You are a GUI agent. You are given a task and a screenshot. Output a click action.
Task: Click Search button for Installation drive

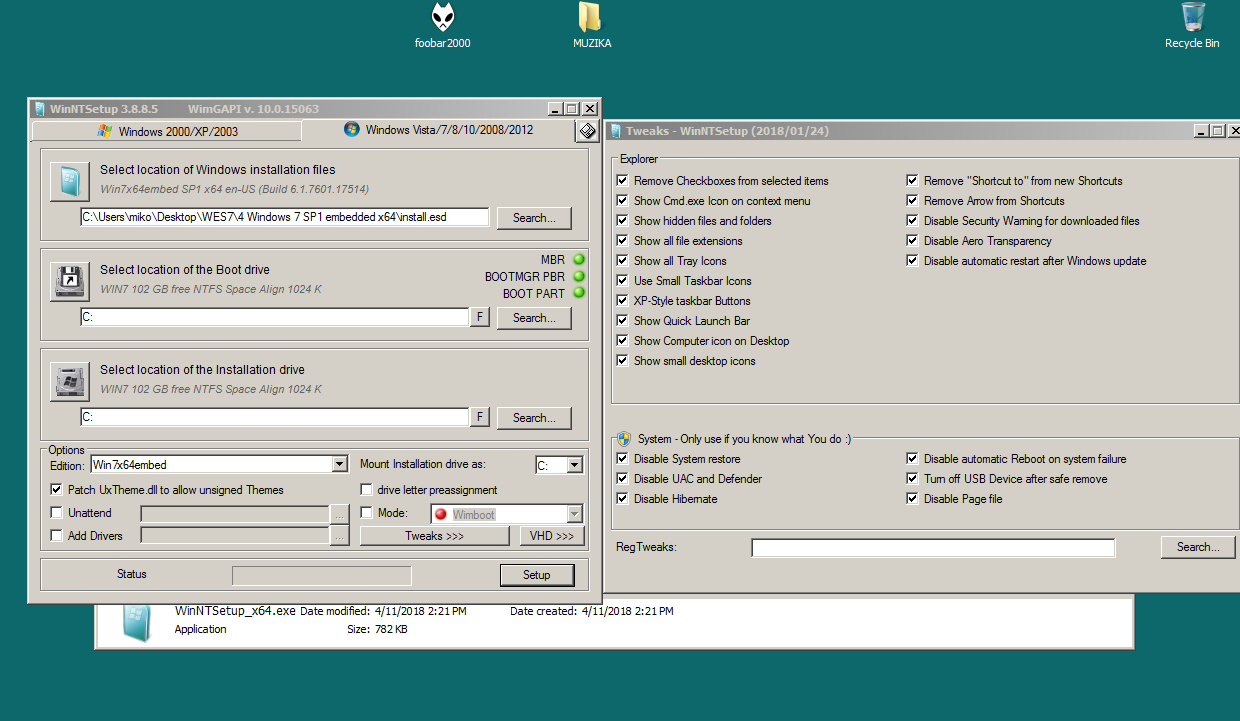(x=534, y=418)
